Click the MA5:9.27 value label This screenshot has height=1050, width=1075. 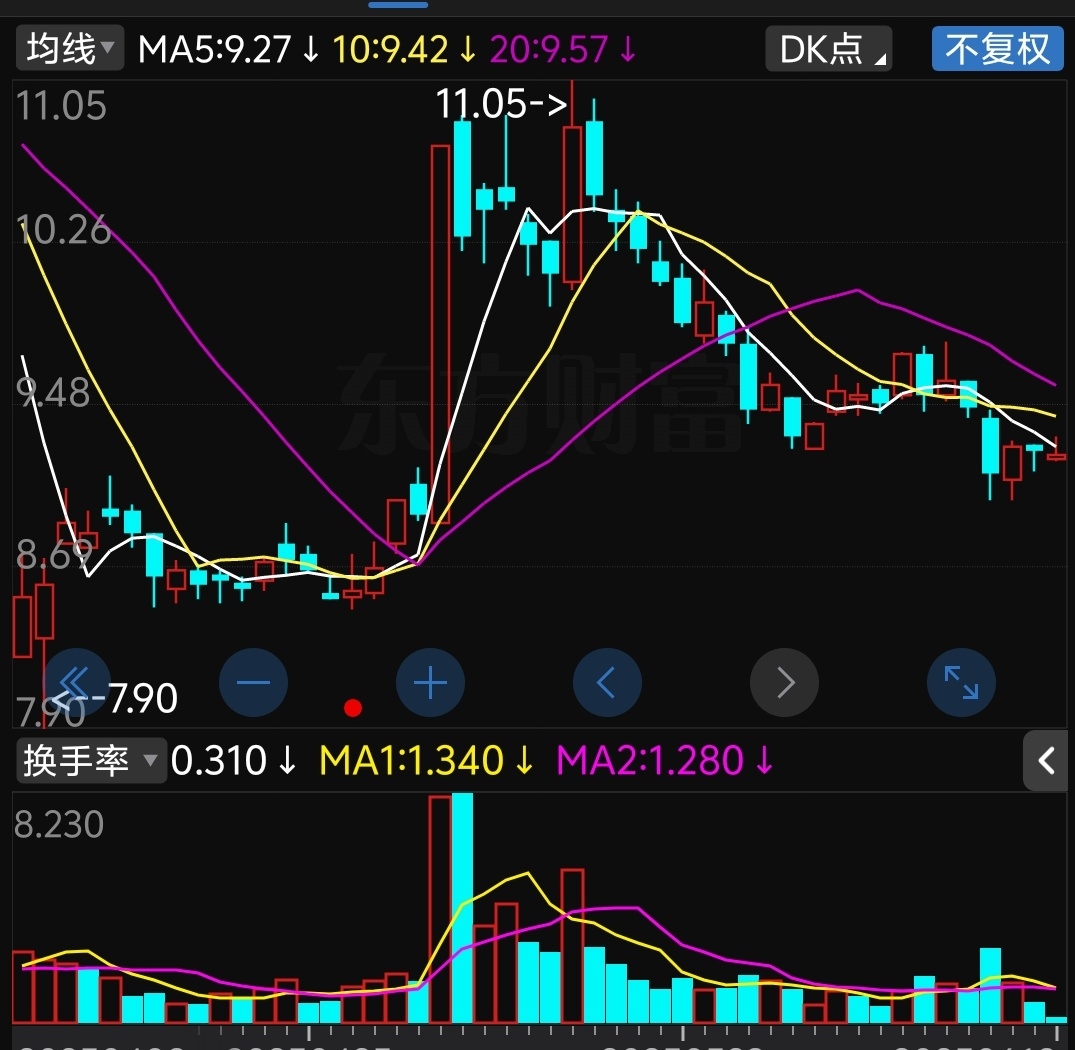214,49
